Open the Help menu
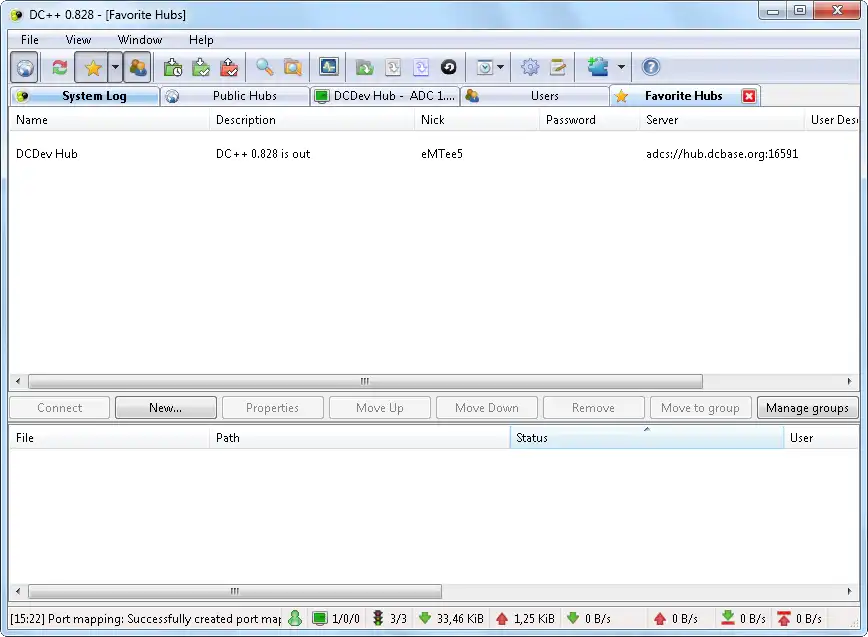868x637 pixels. [201, 40]
